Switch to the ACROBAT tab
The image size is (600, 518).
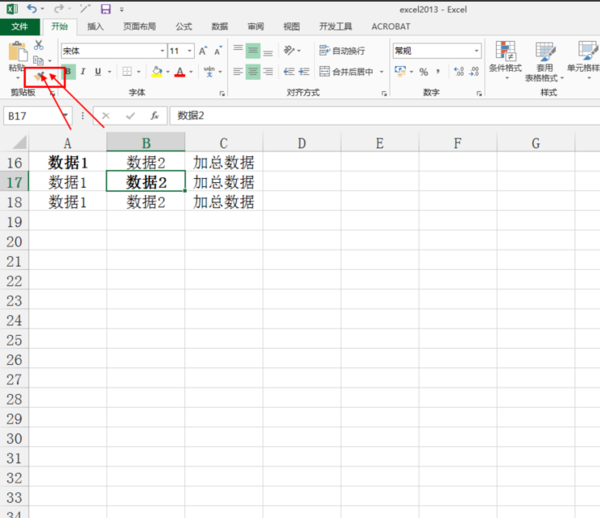(391, 26)
